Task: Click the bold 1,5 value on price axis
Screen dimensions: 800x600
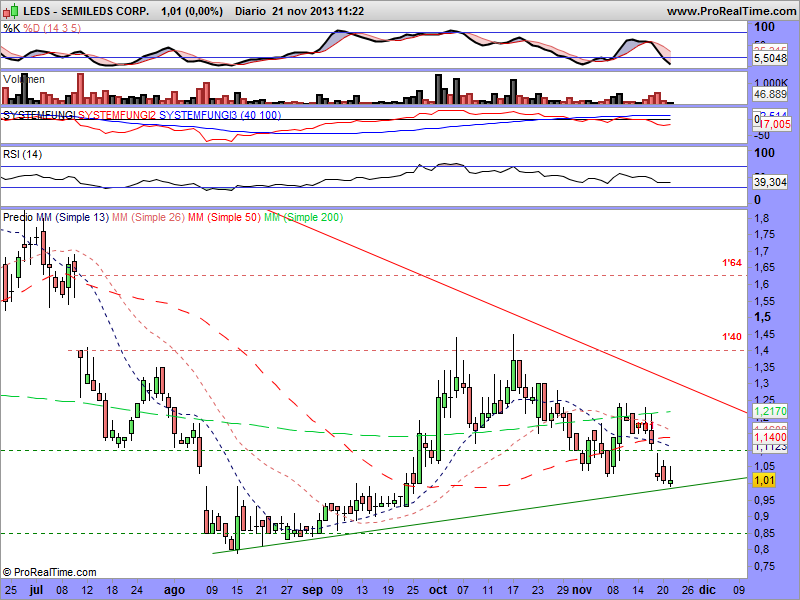Action: click(762, 317)
